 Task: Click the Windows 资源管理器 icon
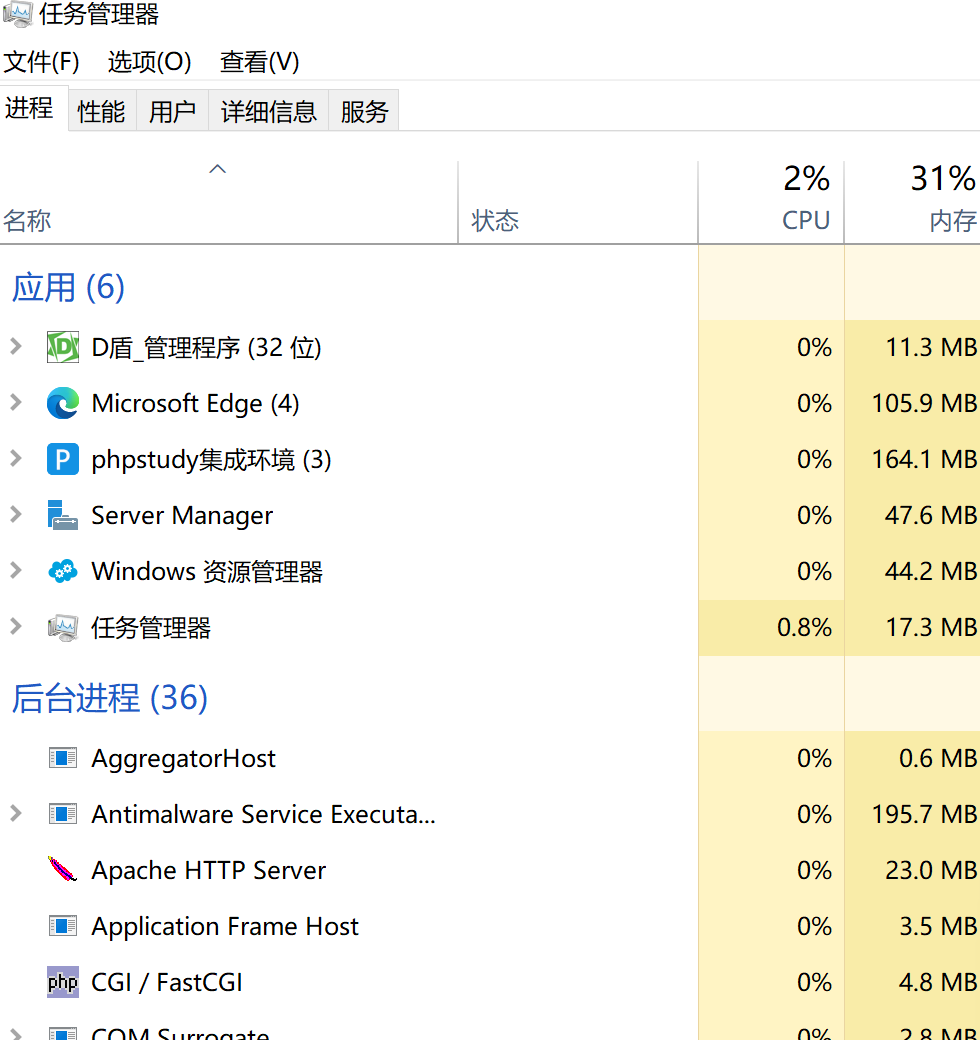[63, 571]
